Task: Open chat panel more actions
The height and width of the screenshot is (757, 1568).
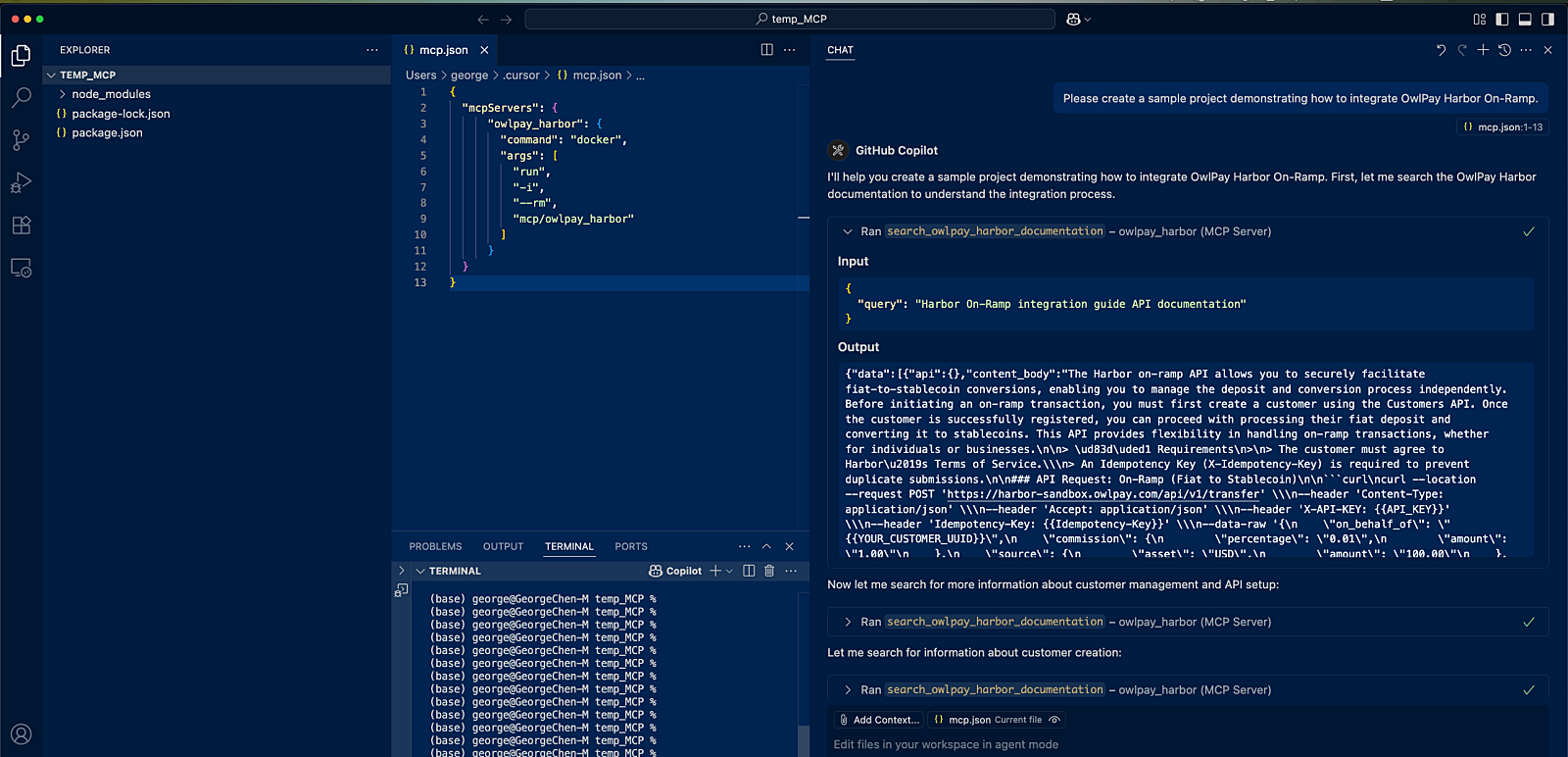Action: point(1526,50)
